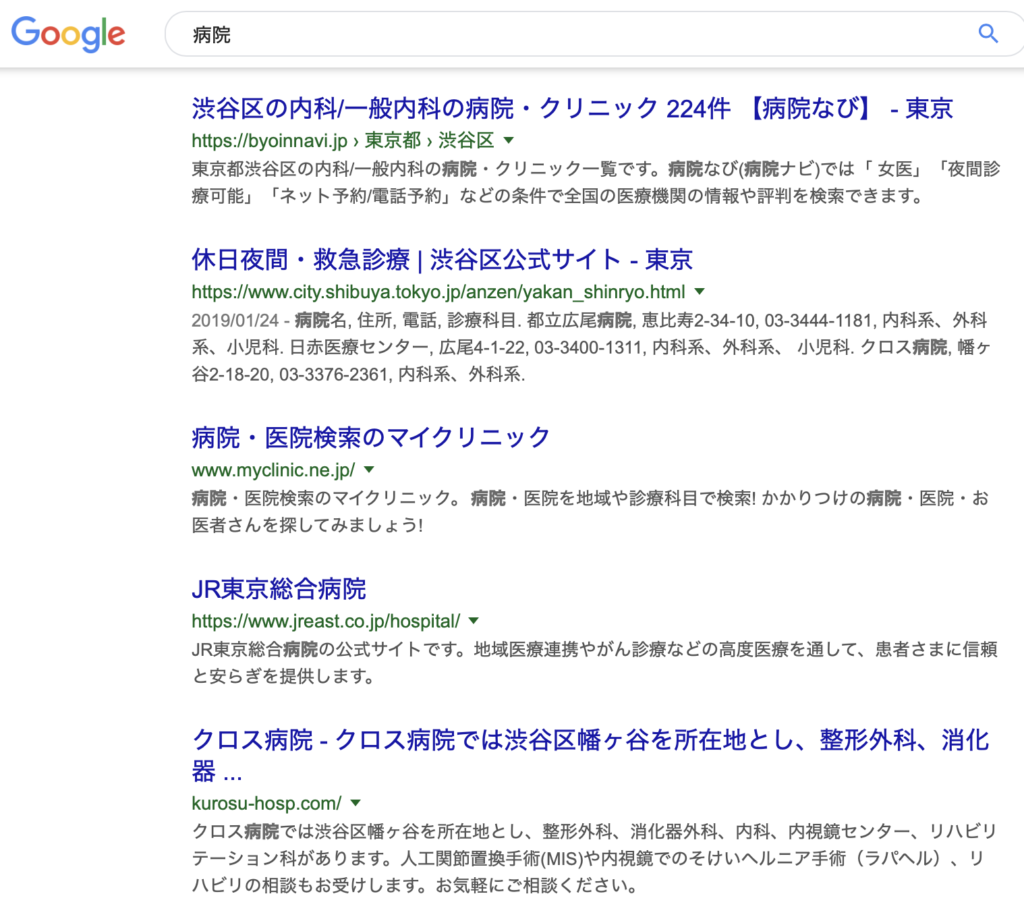Open the クロス病院 result title

590,741
